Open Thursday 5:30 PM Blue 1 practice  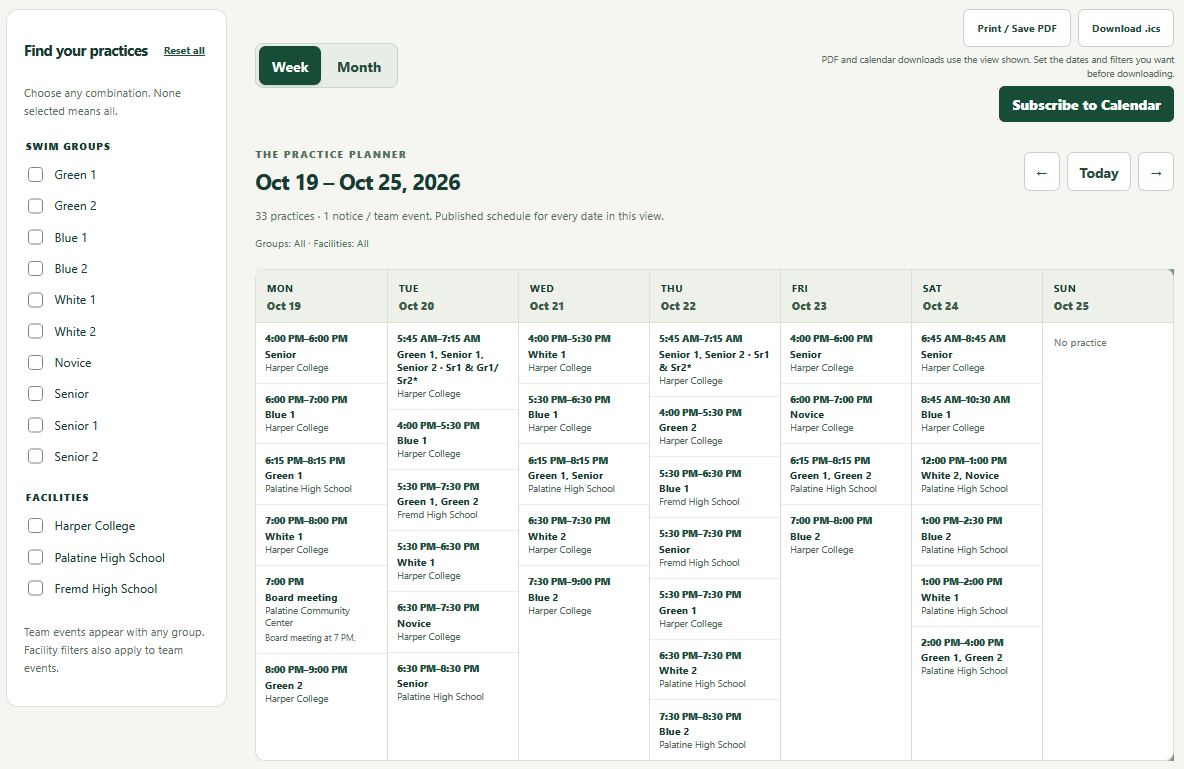pyautogui.click(x=715, y=487)
